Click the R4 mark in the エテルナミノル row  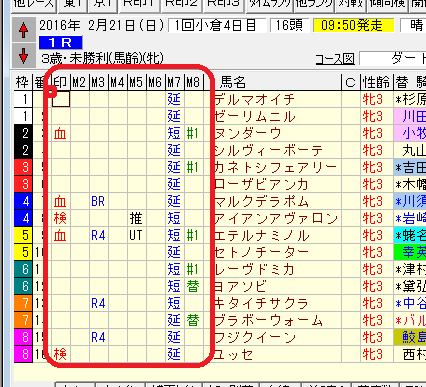(98, 235)
